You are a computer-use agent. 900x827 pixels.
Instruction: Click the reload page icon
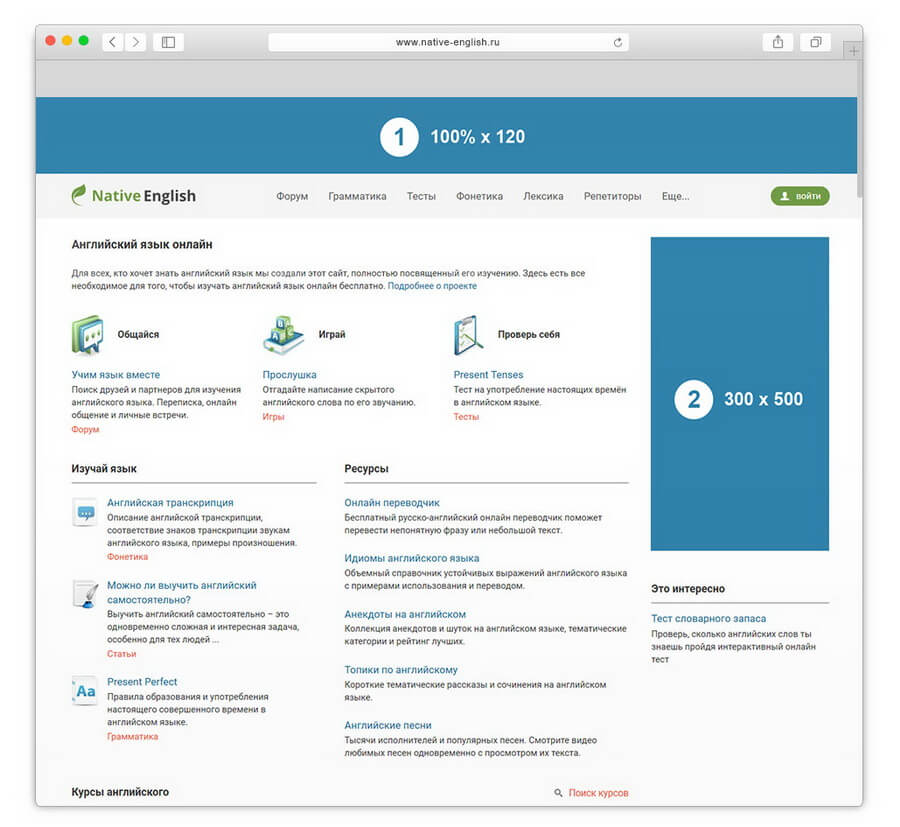617,42
